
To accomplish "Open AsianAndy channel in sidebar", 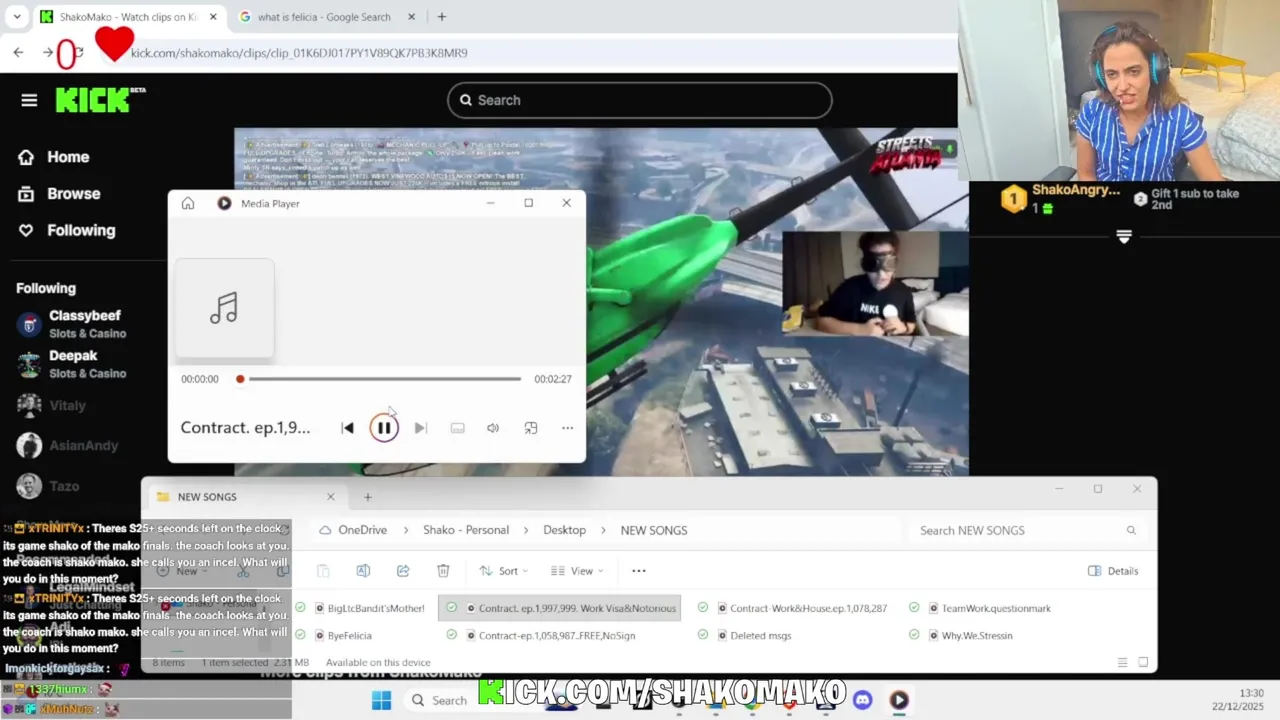I will pyautogui.click(x=67, y=445).
